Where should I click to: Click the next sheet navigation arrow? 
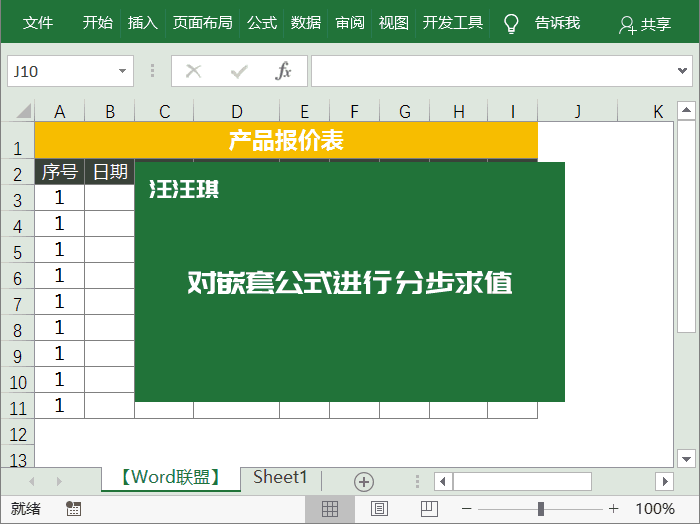tap(59, 481)
